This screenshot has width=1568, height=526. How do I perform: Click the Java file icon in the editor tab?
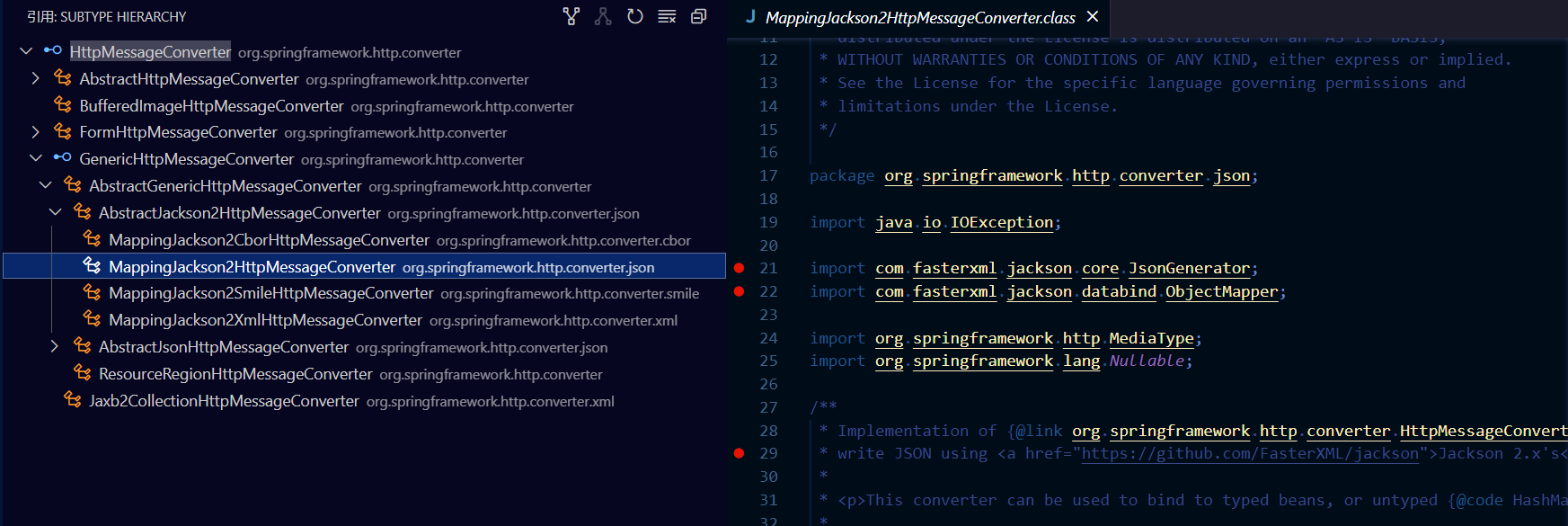click(x=750, y=16)
